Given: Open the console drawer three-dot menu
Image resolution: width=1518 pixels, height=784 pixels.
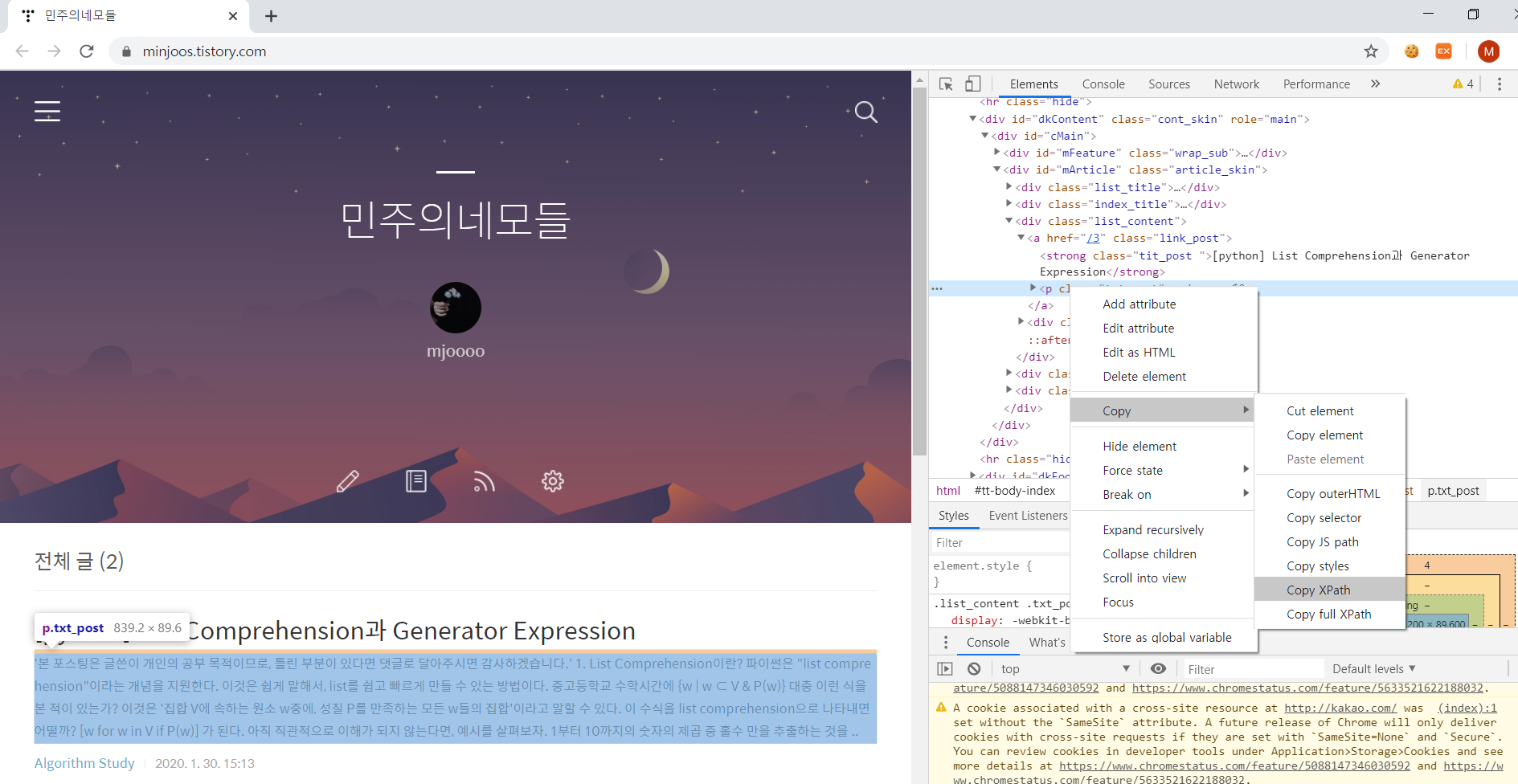Looking at the screenshot, I should coord(946,643).
